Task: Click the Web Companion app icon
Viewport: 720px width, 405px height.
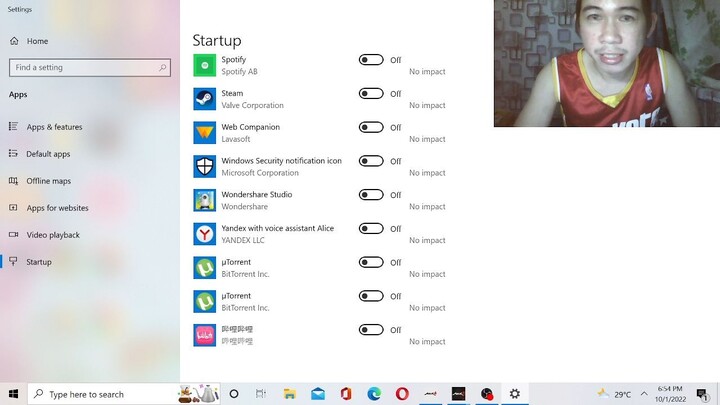Action: pyautogui.click(x=204, y=133)
